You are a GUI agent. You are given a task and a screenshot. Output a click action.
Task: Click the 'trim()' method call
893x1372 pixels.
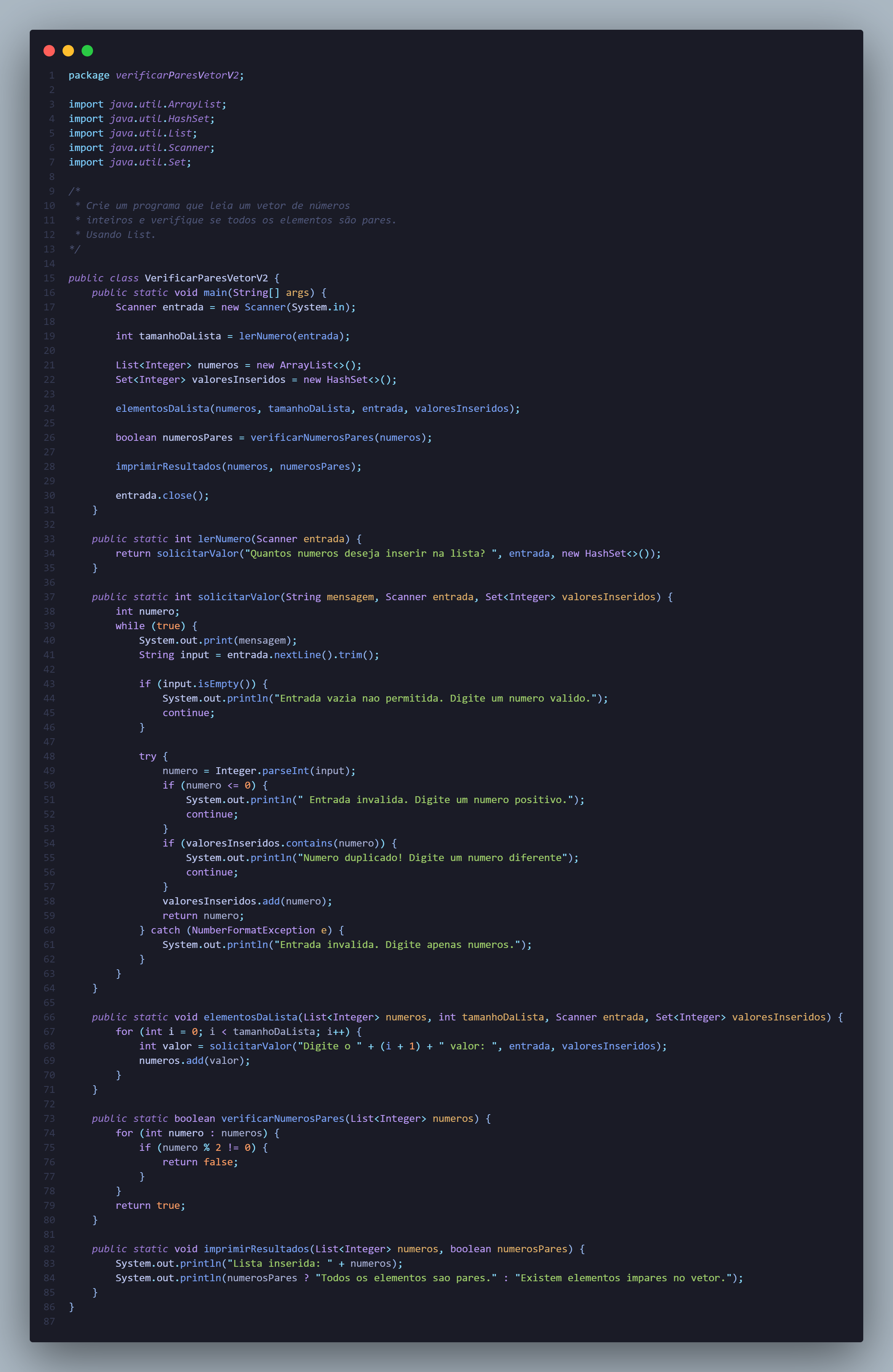[356, 655]
